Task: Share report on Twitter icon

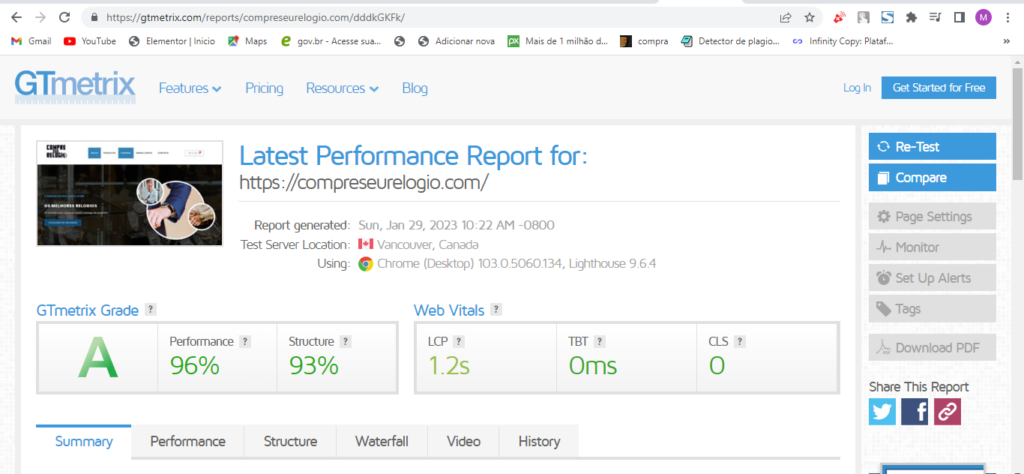Action: click(x=882, y=411)
